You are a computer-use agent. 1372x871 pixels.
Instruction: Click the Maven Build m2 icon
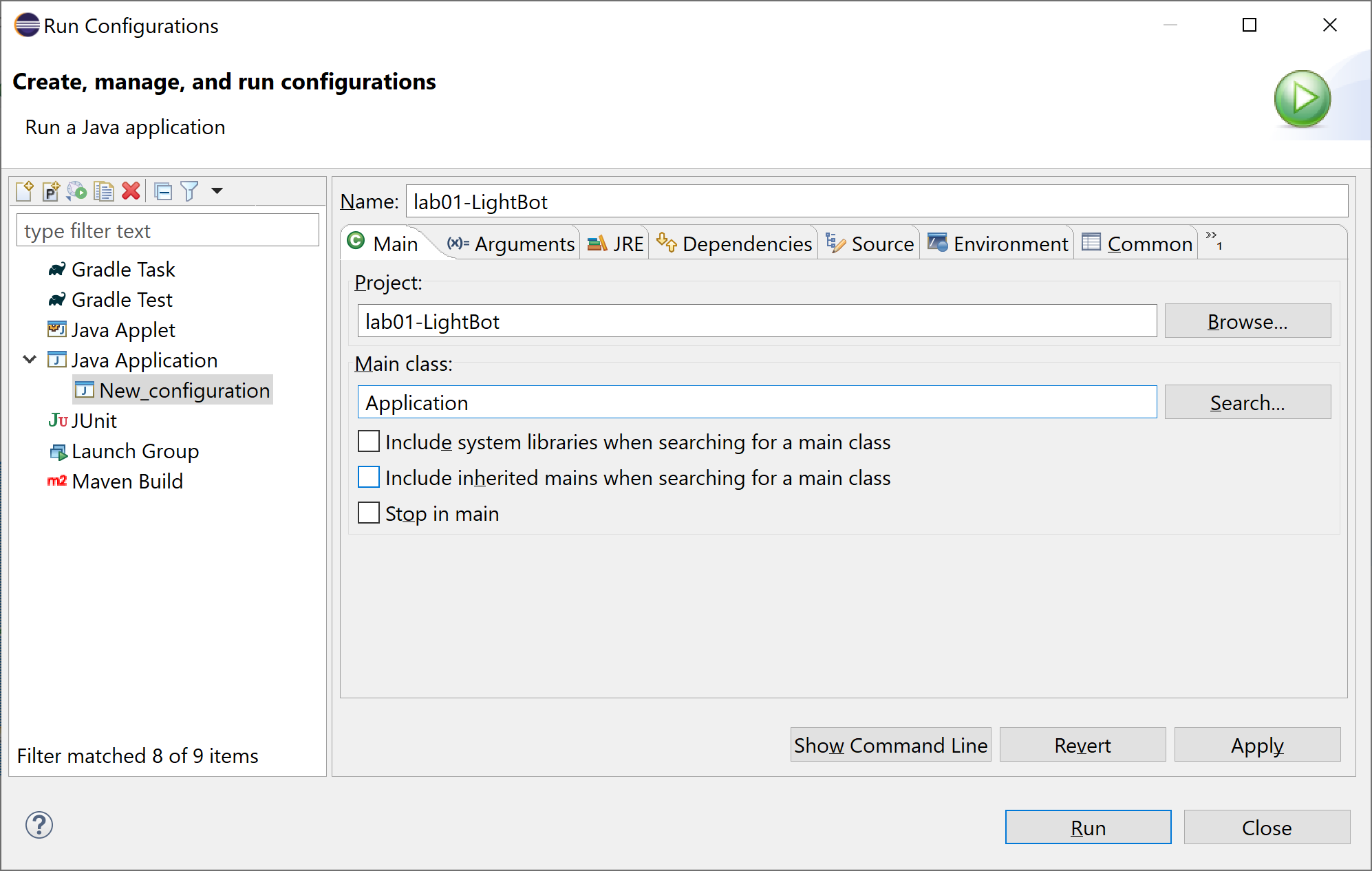(57, 481)
